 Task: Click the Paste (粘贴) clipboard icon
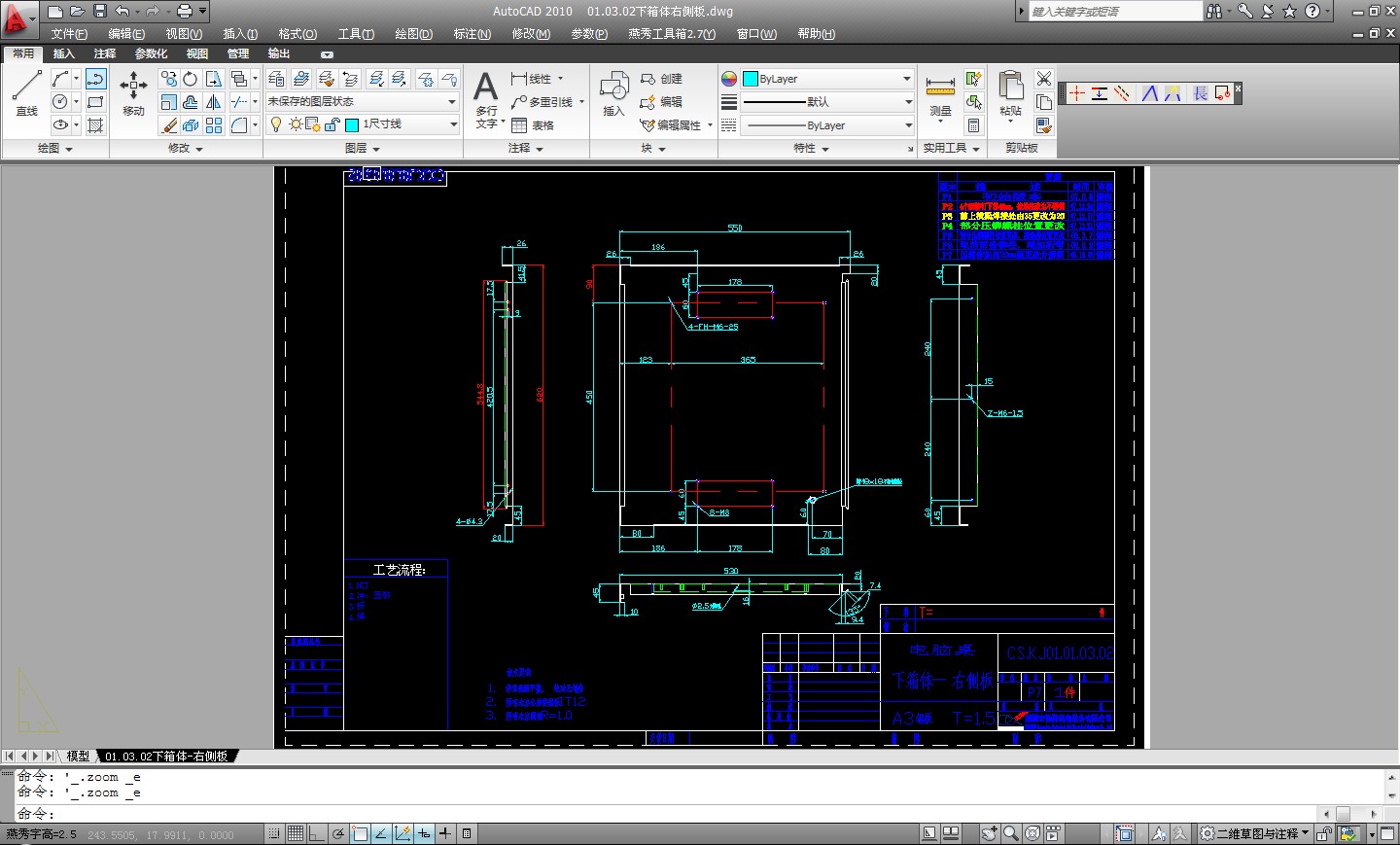(1011, 92)
